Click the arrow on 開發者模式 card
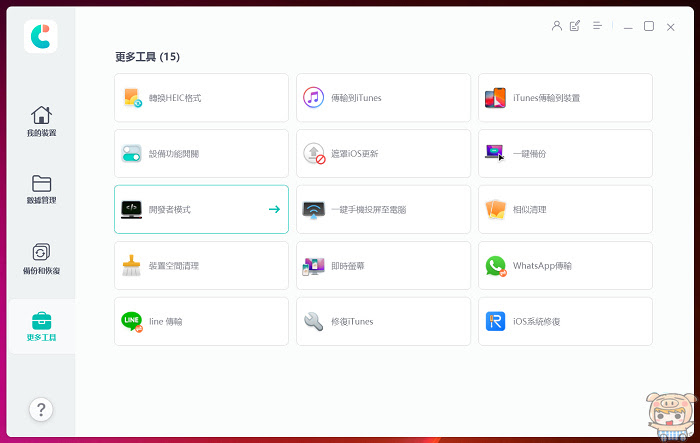 point(275,209)
